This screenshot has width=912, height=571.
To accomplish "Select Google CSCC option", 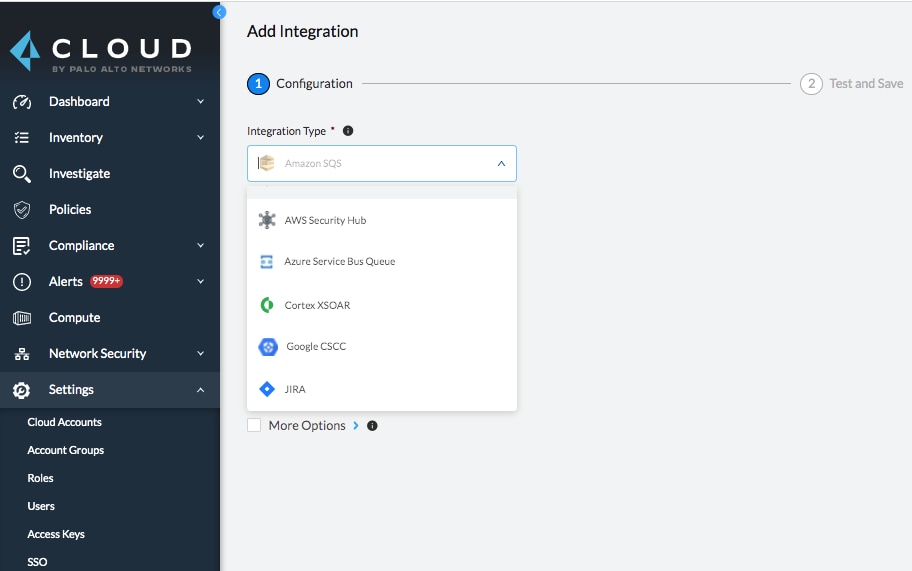I will click(x=382, y=347).
